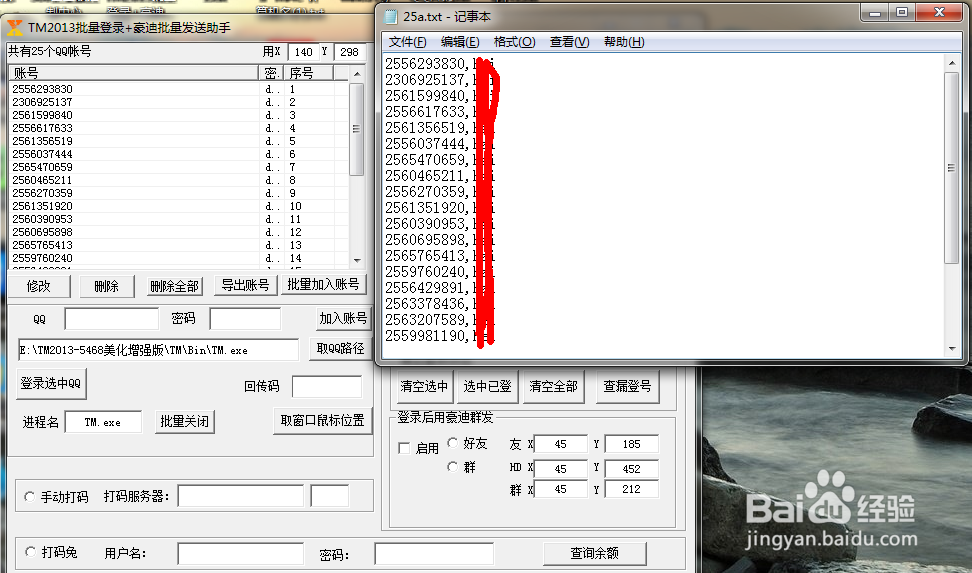Click the 选中已登 button

487,386
